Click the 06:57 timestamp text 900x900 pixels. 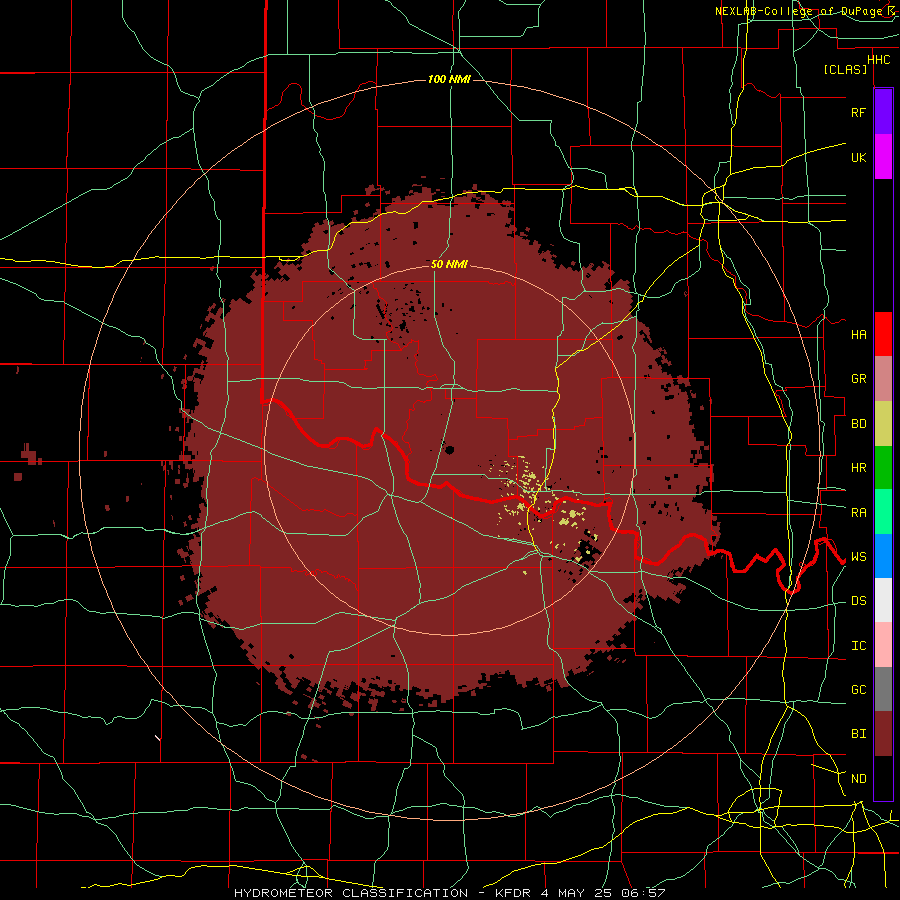[642, 893]
